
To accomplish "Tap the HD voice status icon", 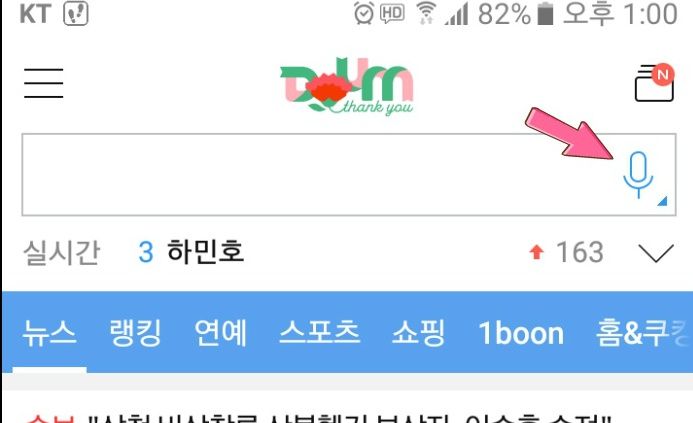I will [x=392, y=13].
